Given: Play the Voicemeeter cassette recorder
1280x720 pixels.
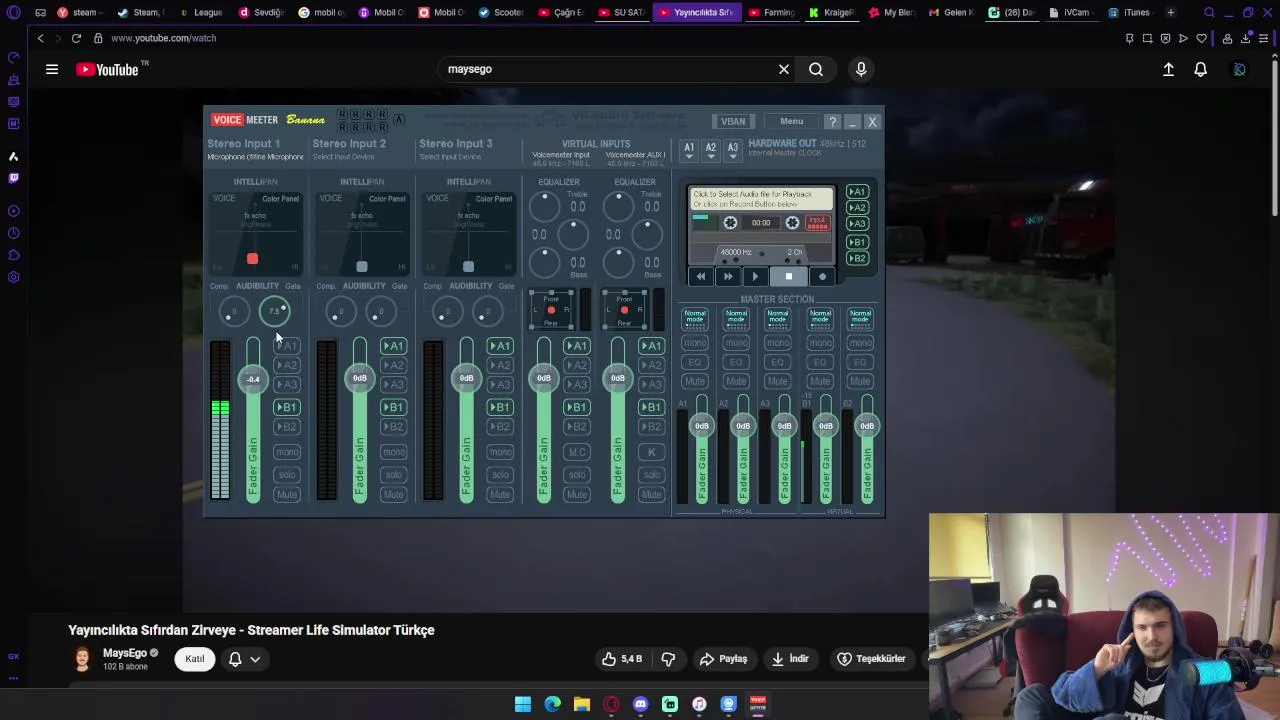Looking at the screenshot, I should click(755, 277).
